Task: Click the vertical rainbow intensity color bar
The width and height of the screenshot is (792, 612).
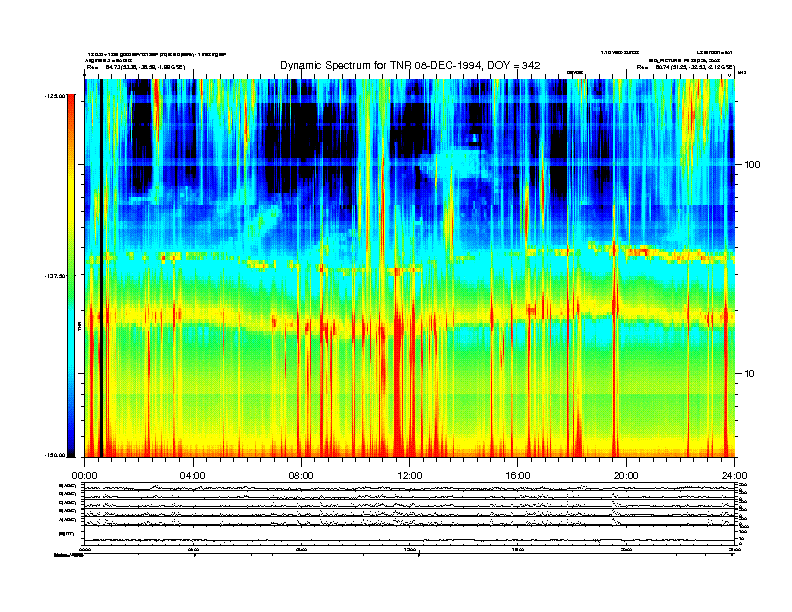Action: pyautogui.click(x=71, y=276)
